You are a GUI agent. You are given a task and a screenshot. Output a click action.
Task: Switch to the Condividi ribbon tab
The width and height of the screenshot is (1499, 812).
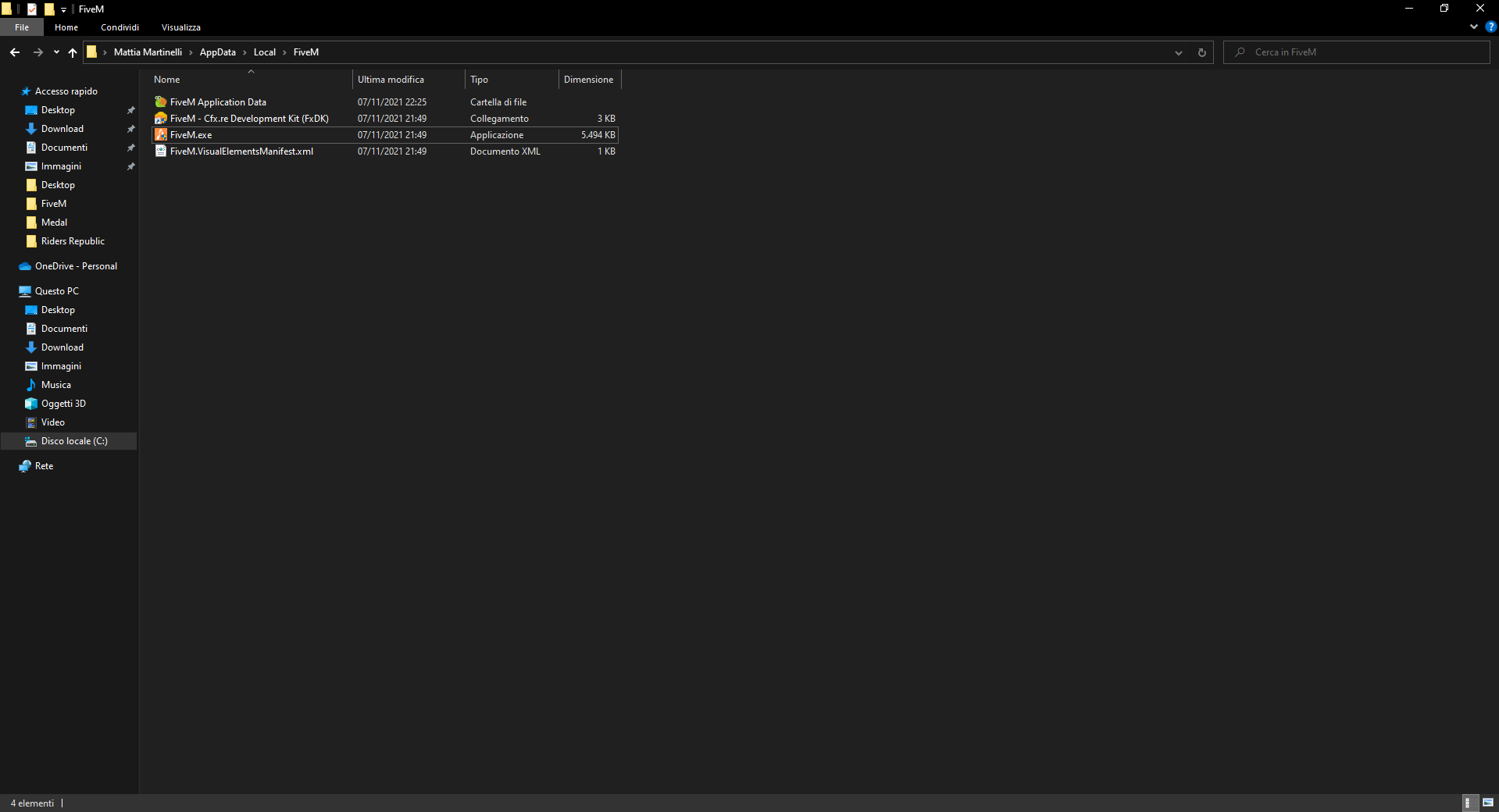120,27
